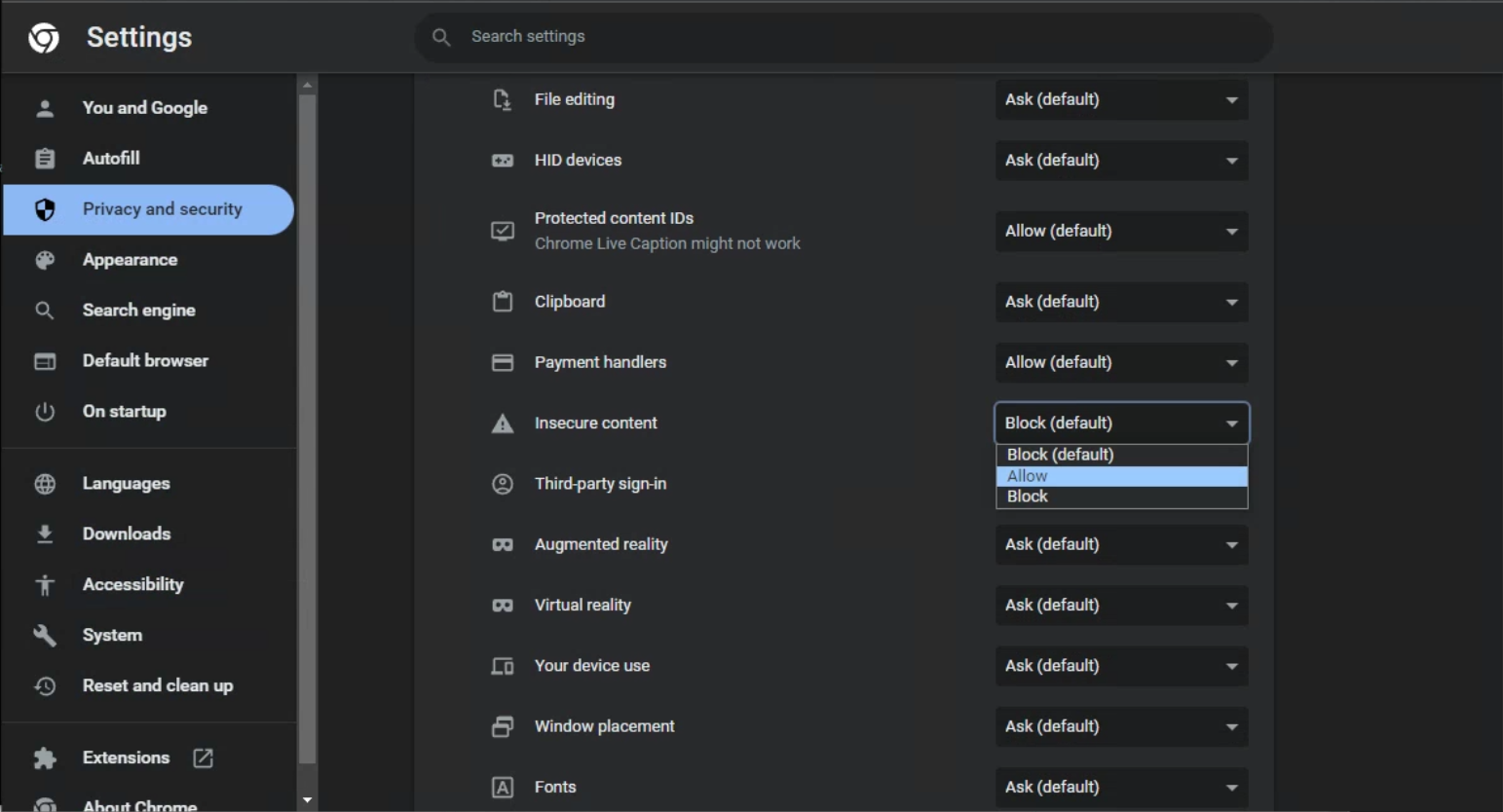The width and height of the screenshot is (1503, 812).
Task: Click the Virtual reality headset icon
Action: [503, 606]
